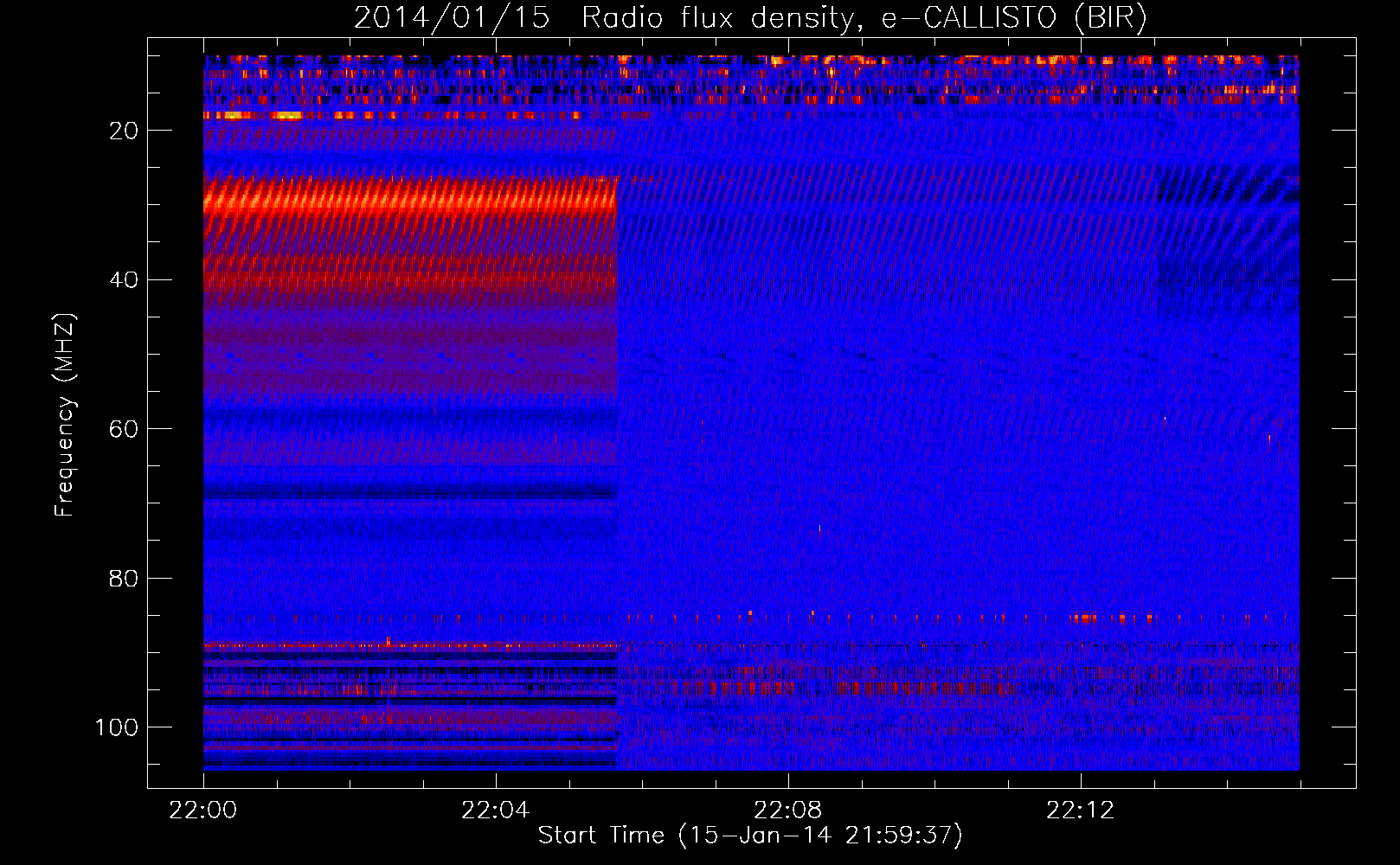Click the '22:04' time tick label
This screenshot has height=865, width=1400.
(496, 811)
